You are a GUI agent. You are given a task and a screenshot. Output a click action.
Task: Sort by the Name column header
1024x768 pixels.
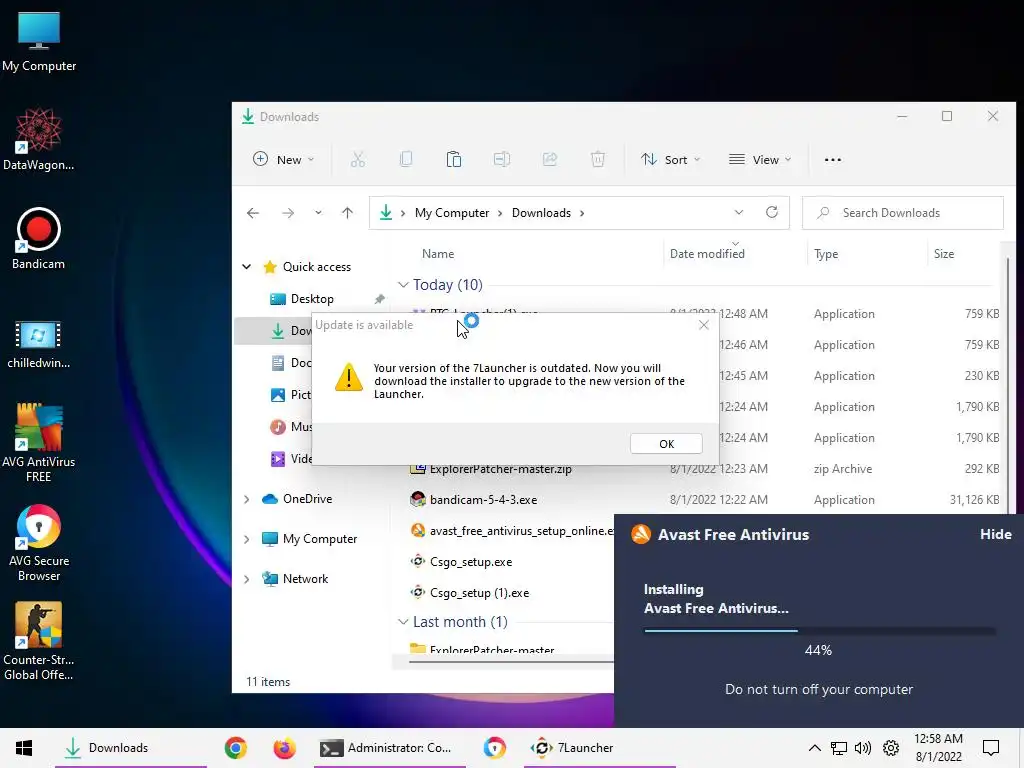pyautogui.click(x=438, y=254)
